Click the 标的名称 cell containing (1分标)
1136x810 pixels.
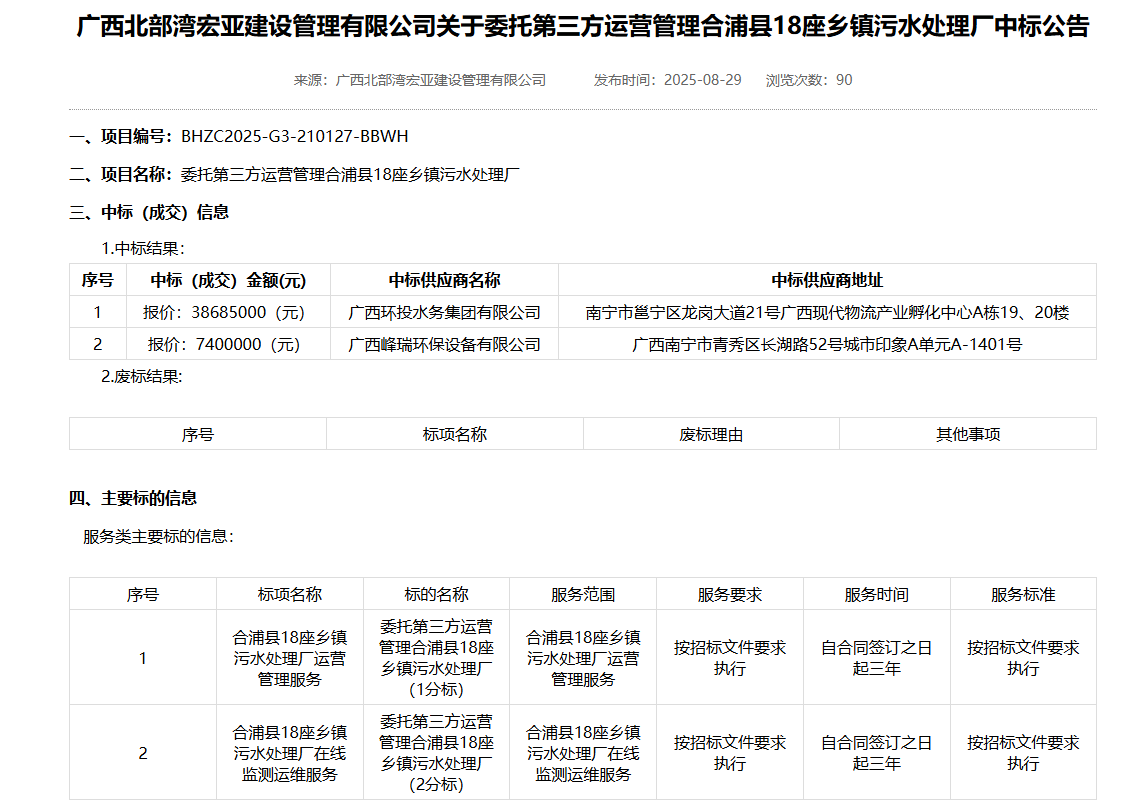[436, 658]
